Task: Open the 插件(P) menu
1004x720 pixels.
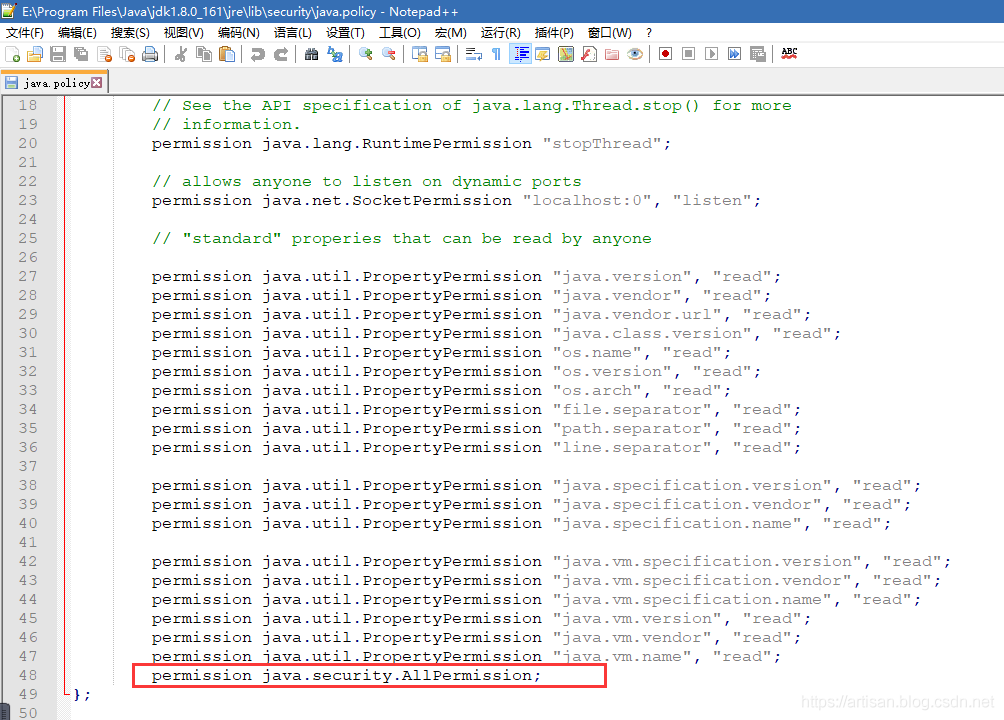Action: (555, 33)
